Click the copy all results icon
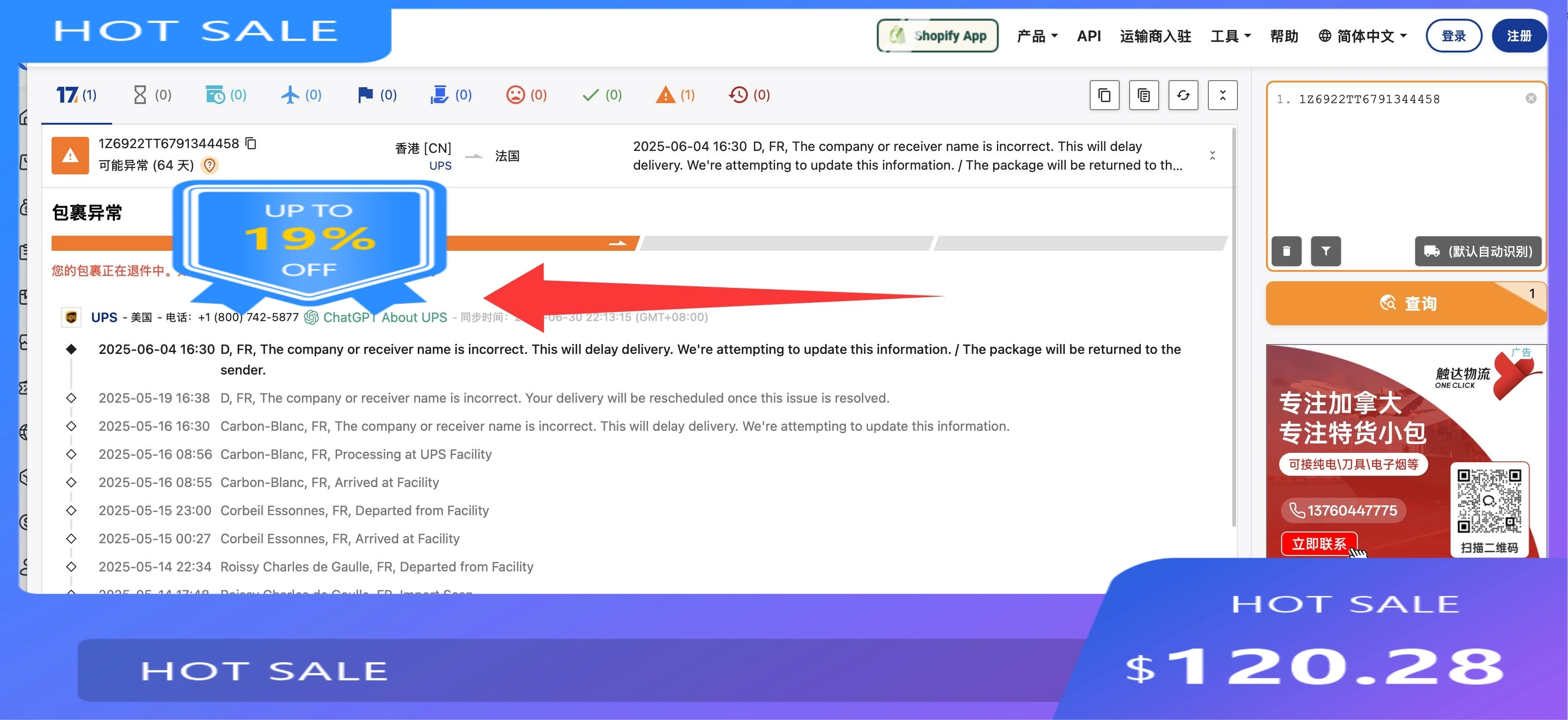The image size is (1568, 720). click(x=1104, y=96)
